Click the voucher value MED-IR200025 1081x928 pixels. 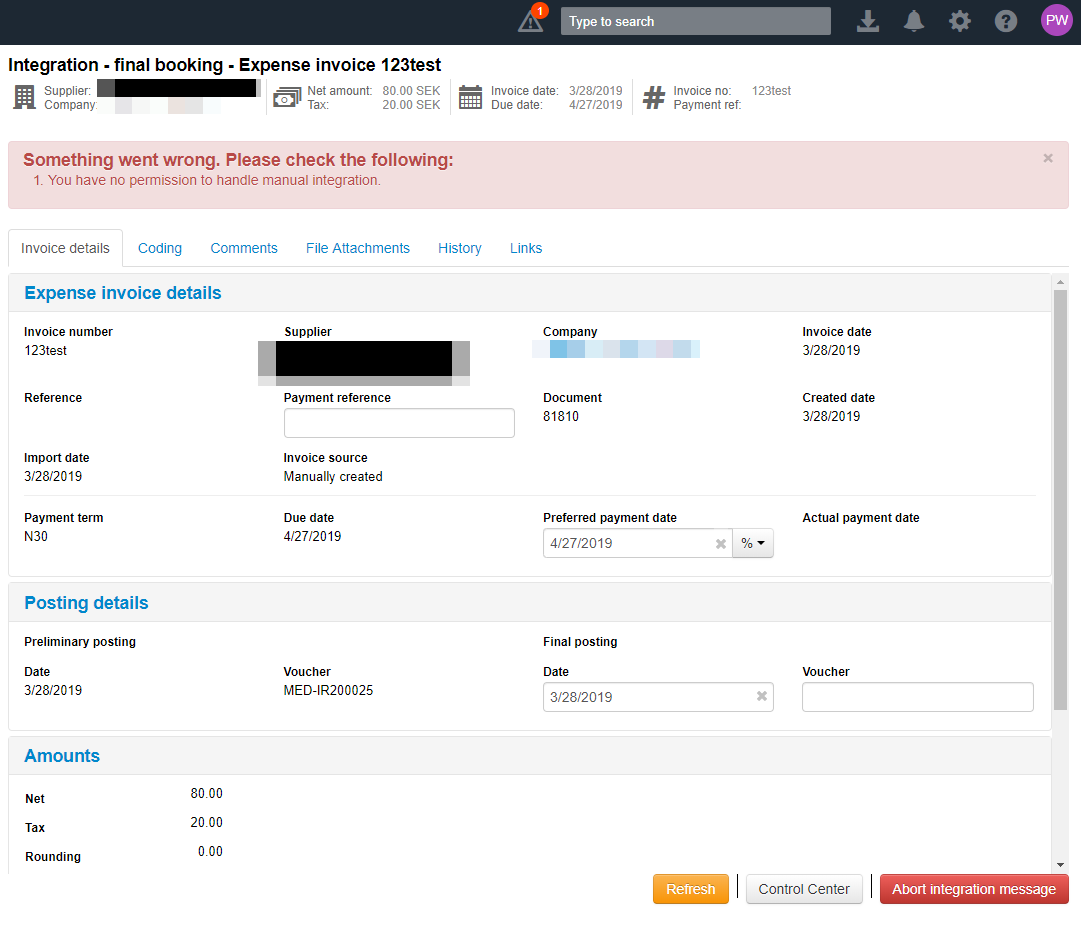click(x=328, y=690)
